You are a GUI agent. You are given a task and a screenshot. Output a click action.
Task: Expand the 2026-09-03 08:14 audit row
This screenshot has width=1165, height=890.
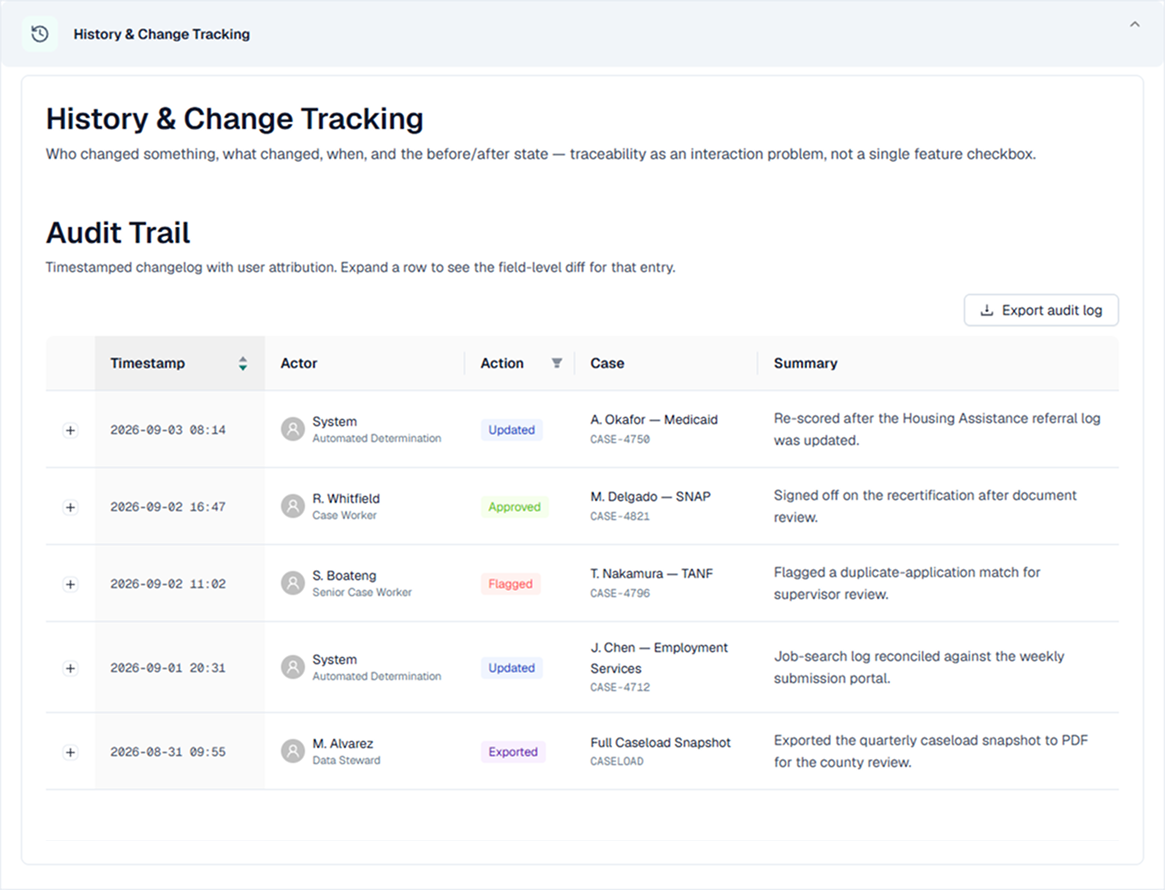tap(71, 430)
